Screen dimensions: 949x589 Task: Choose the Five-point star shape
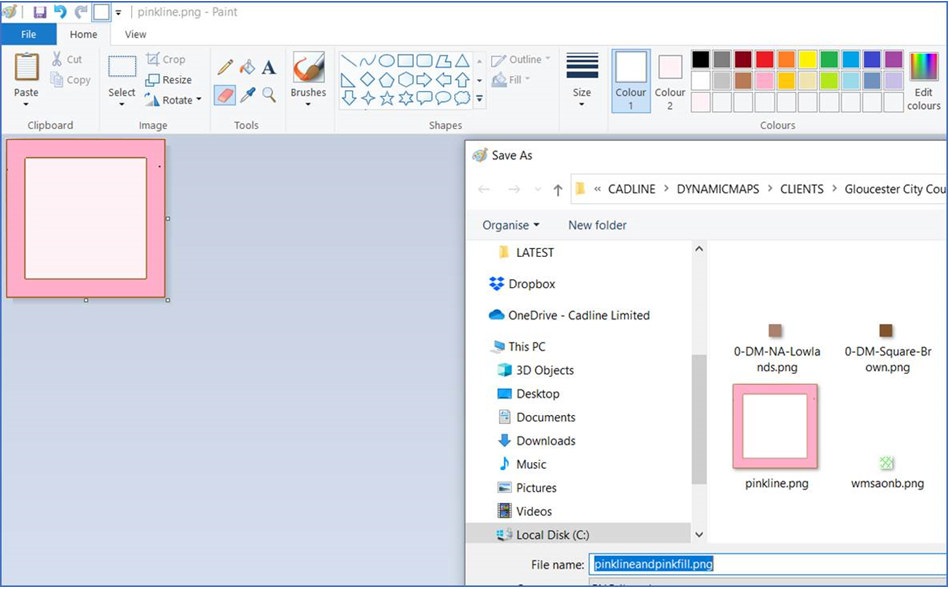(x=387, y=98)
